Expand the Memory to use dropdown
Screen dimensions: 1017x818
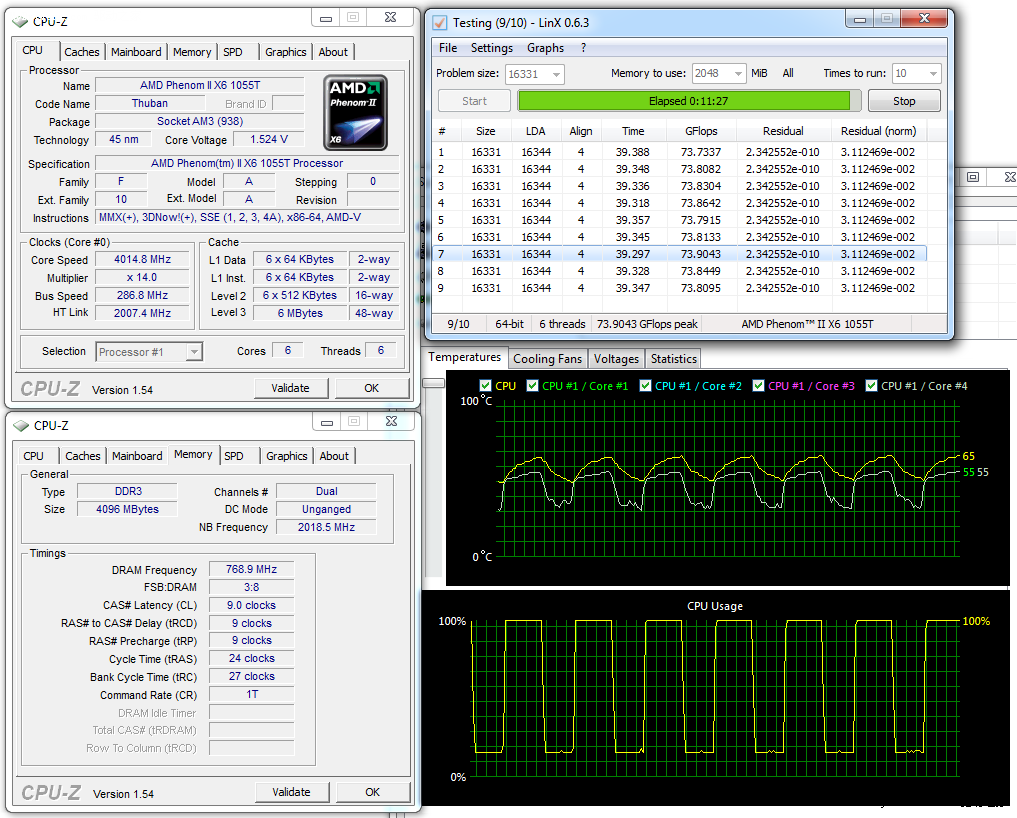tap(737, 74)
